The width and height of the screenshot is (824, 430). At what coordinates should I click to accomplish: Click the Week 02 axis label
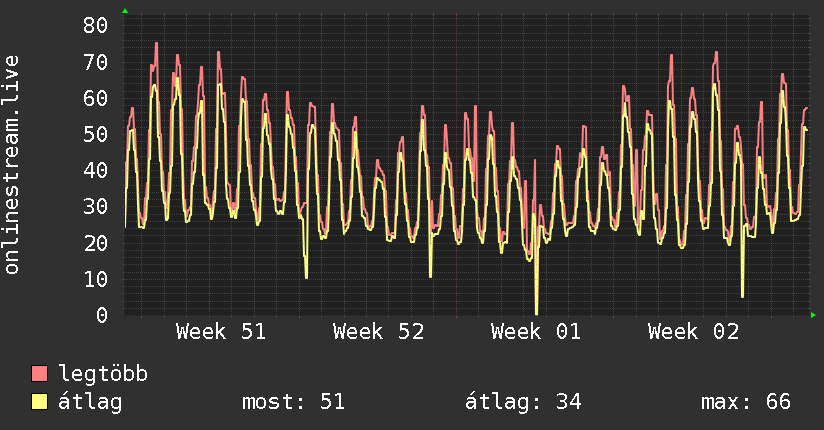pyautogui.click(x=694, y=332)
